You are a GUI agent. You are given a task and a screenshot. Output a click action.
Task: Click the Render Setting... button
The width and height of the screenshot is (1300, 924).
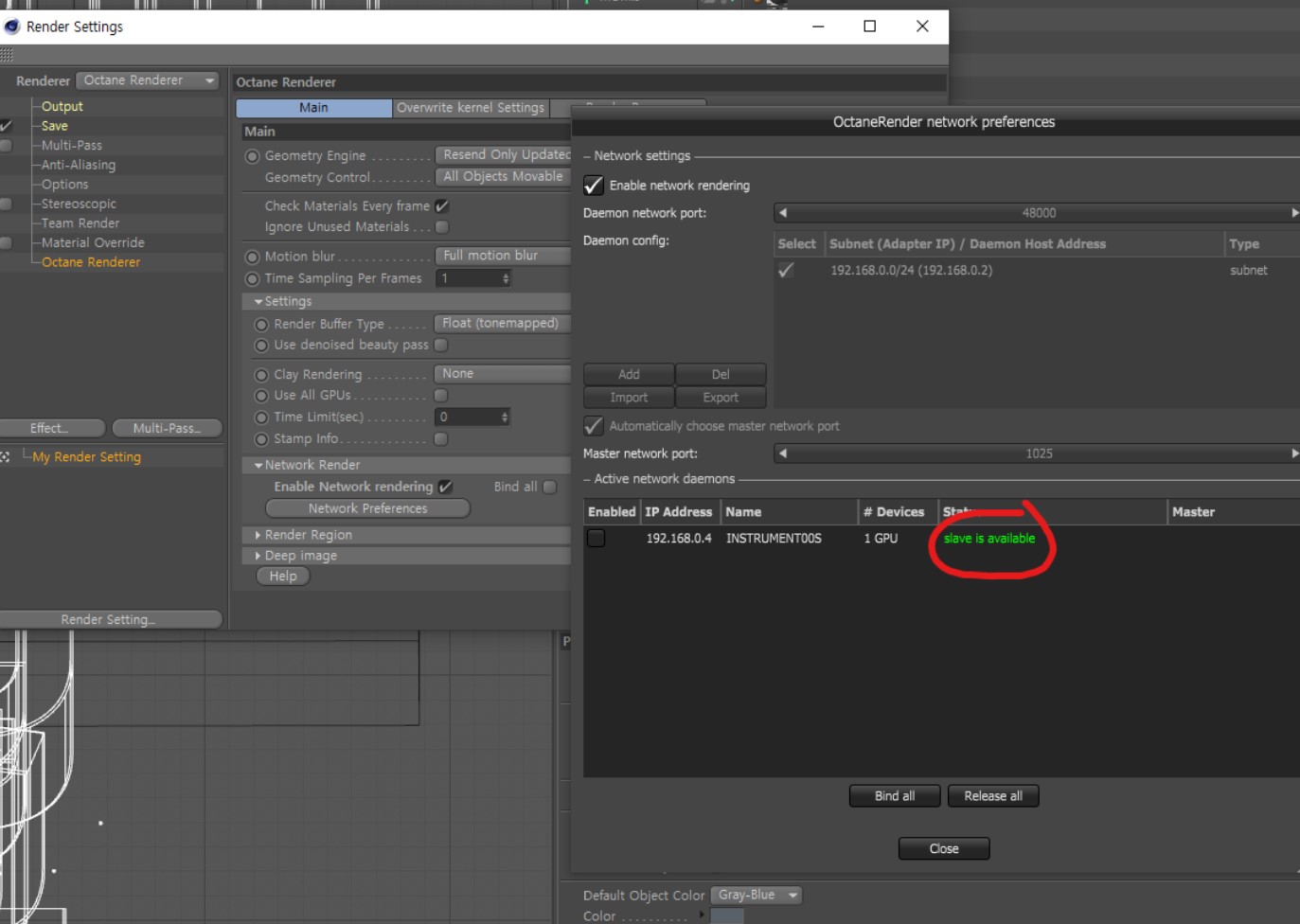(x=110, y=620)
